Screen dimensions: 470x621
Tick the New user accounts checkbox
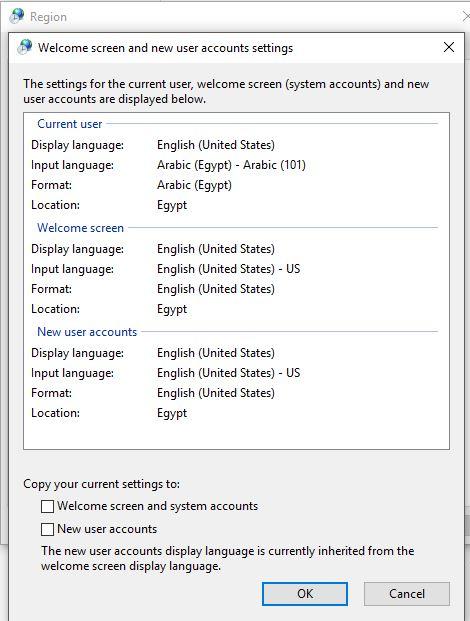(48, 529)
